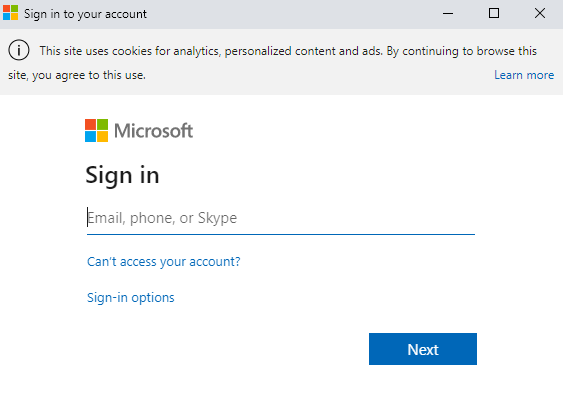Click the cookie notice info circle icon
The image size is (563, 398).
tap(19, 50)
